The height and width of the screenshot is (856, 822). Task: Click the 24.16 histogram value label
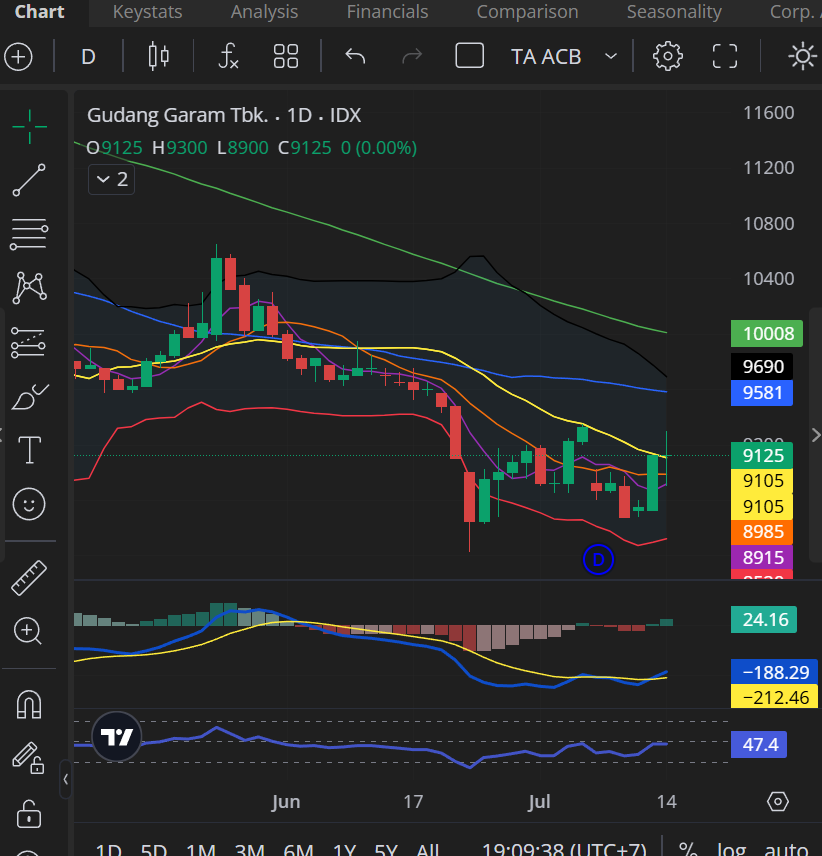[x=764, y=620]
